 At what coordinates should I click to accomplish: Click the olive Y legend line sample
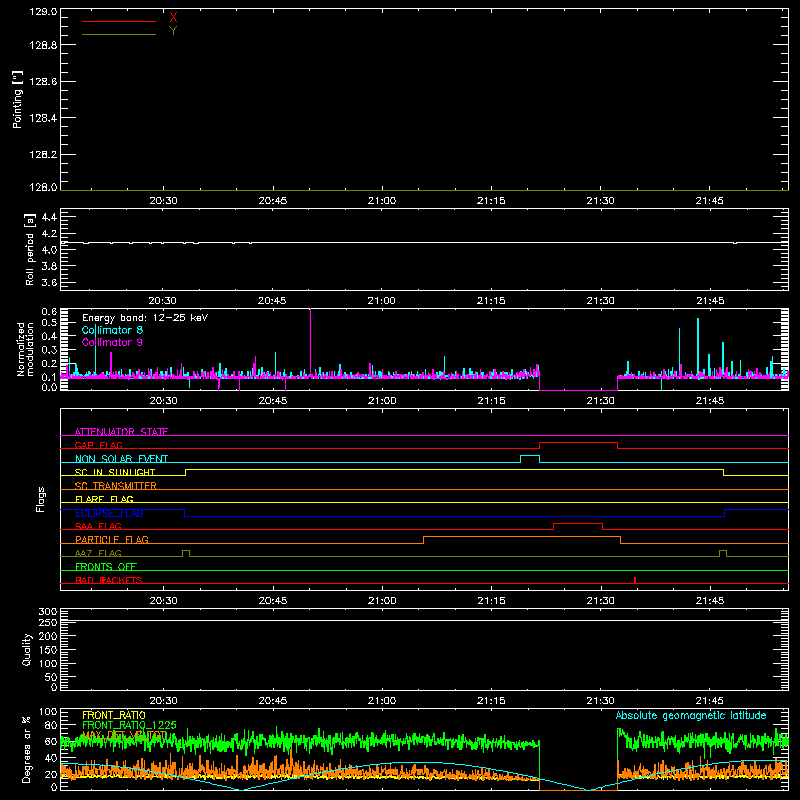pos(119,34)
